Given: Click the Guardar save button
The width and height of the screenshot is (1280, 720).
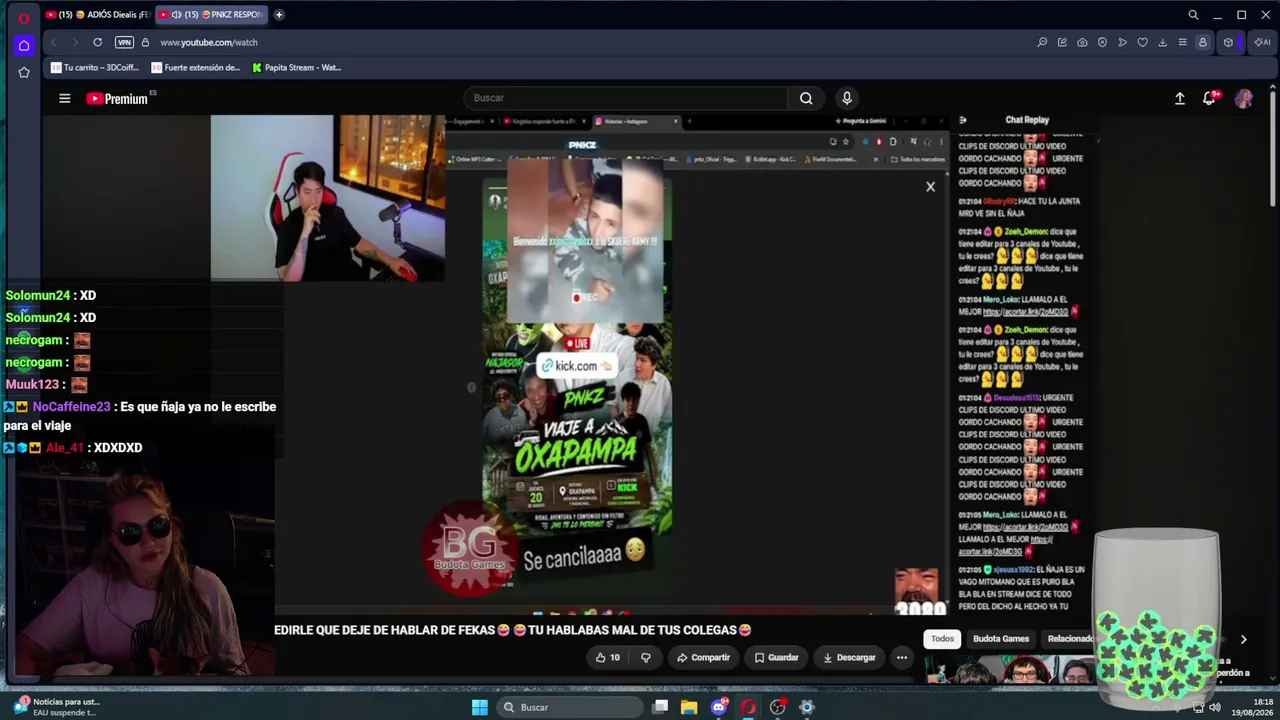Looking at the screenshot, I should tap(776, 657).
